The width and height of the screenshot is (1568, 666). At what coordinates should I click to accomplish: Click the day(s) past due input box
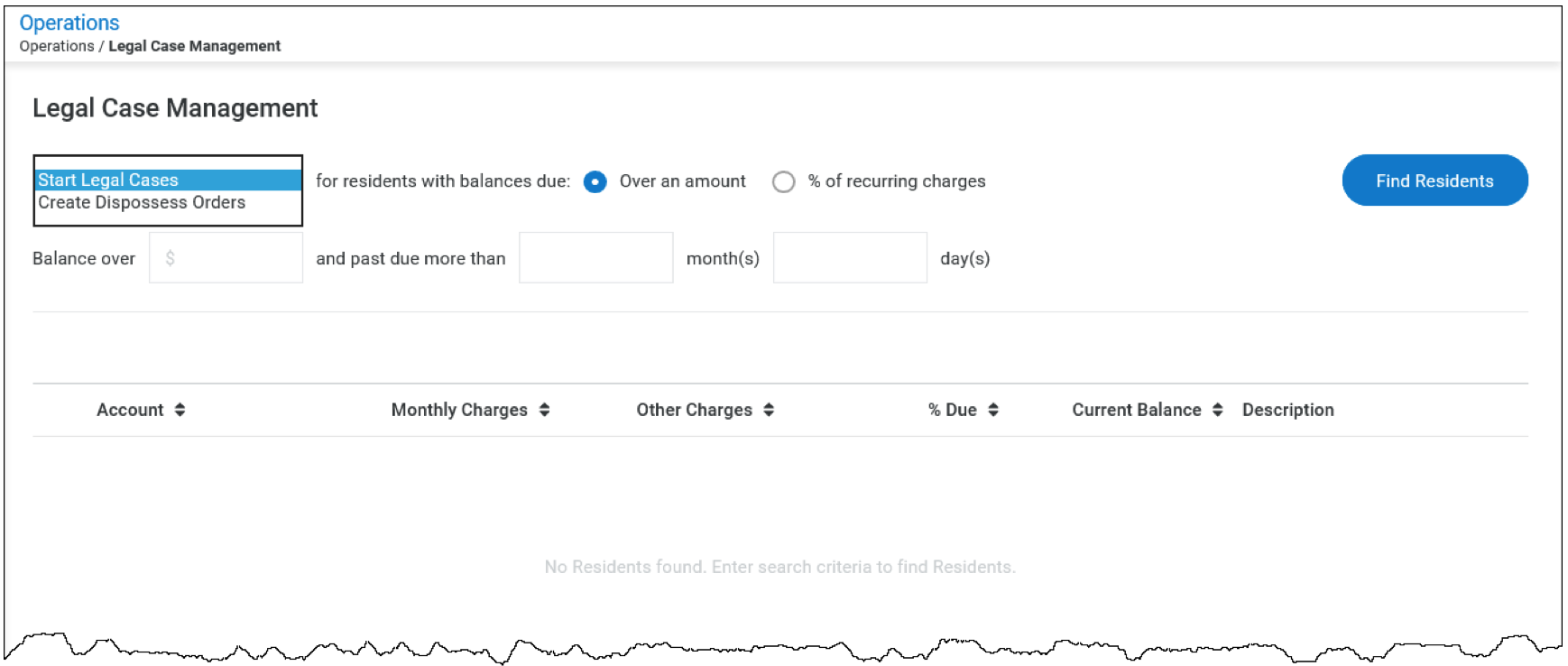(850, 258)
